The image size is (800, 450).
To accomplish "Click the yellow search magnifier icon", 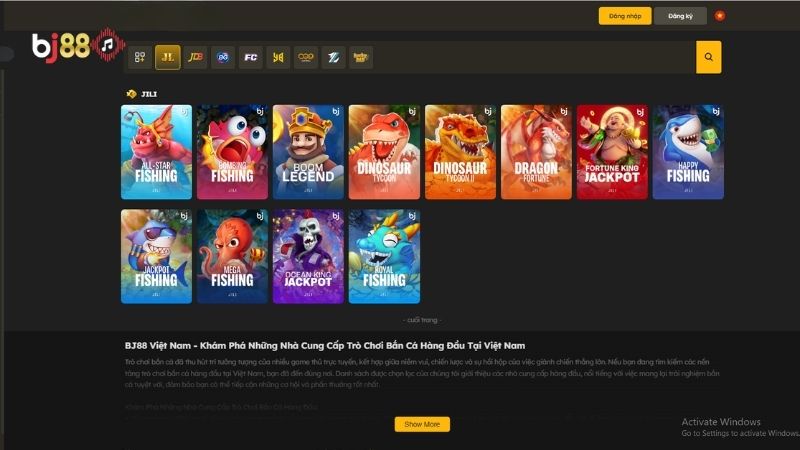I will 709,57.
